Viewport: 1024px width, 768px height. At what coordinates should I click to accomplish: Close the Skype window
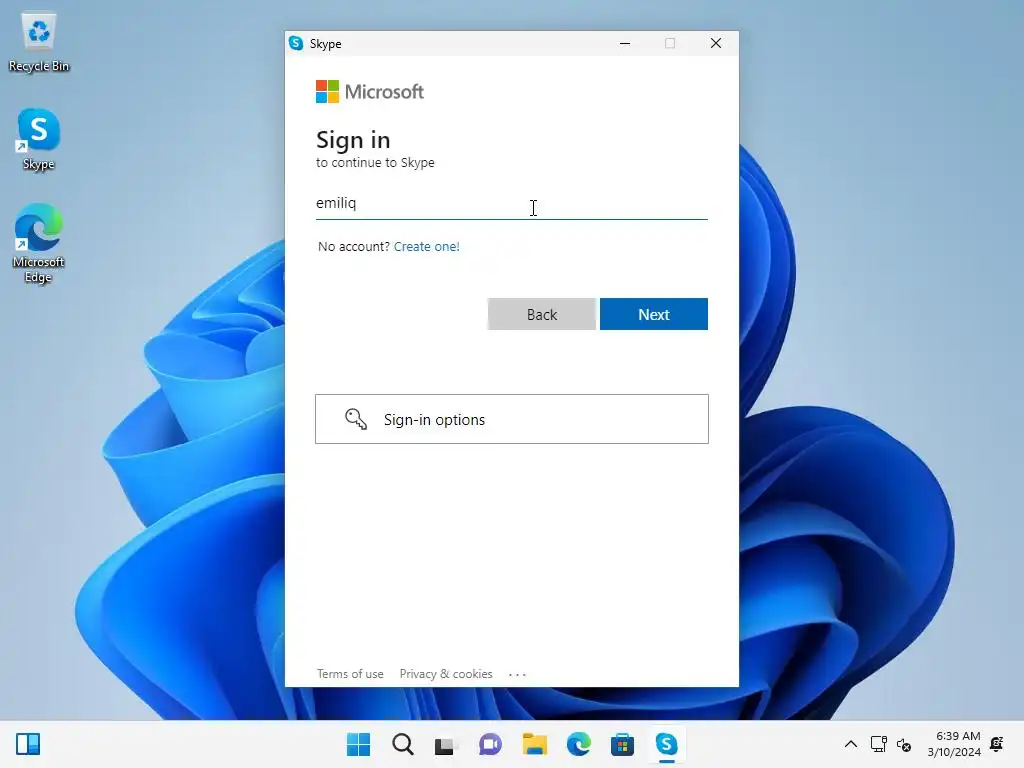tap(716, 43)
